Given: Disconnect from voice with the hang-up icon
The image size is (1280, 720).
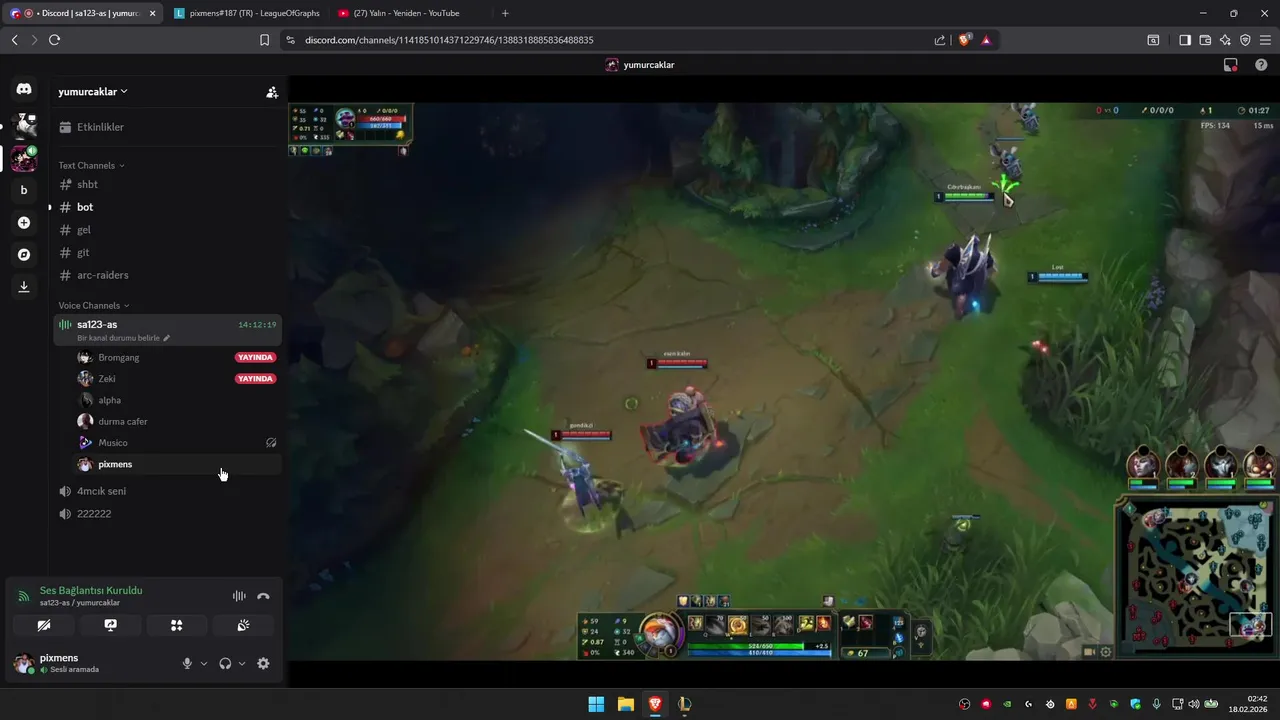Looking at the screenshot, I should [x=263, y=596].
